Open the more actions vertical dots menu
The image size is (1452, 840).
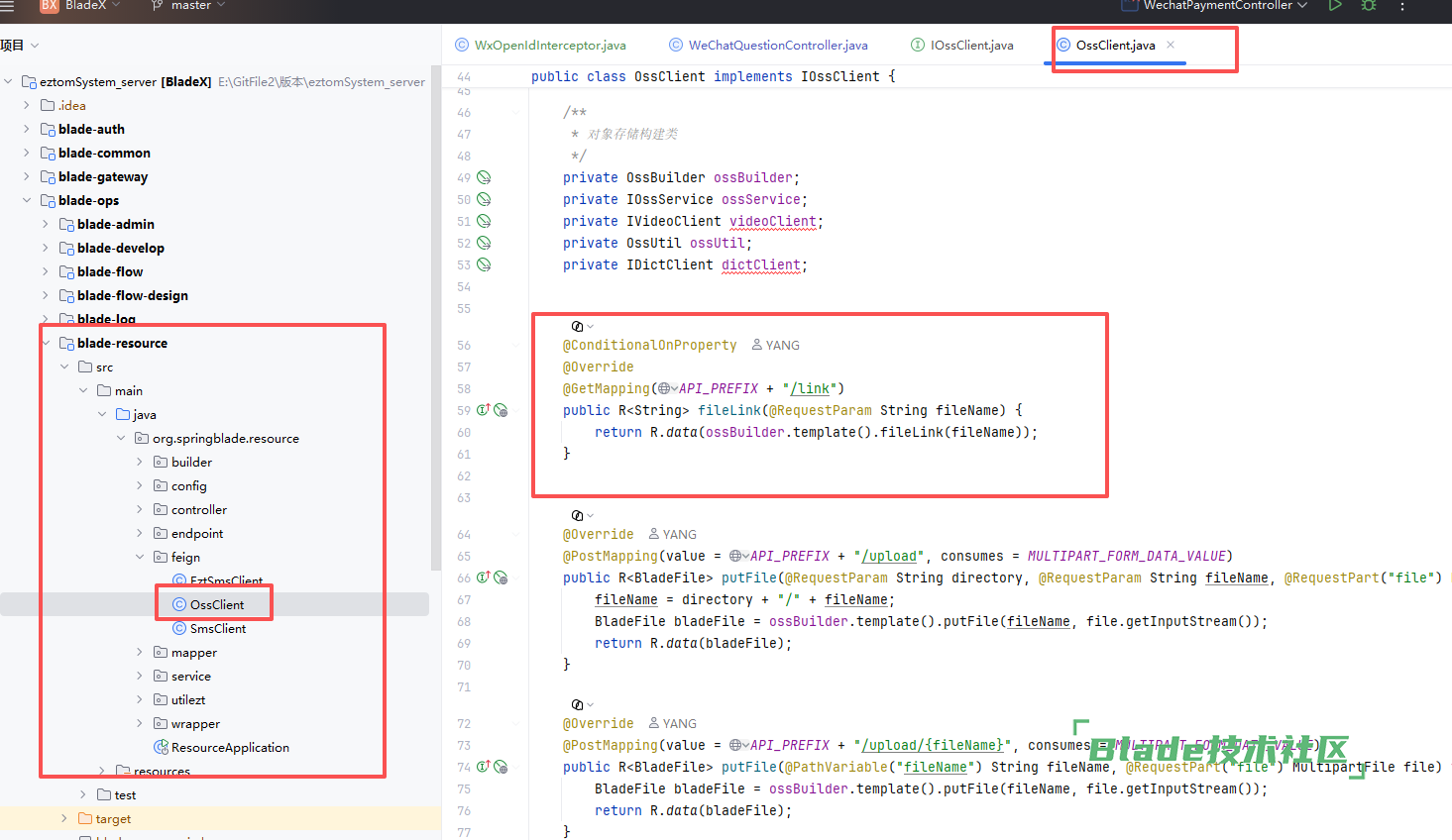tap(1402, 6)
